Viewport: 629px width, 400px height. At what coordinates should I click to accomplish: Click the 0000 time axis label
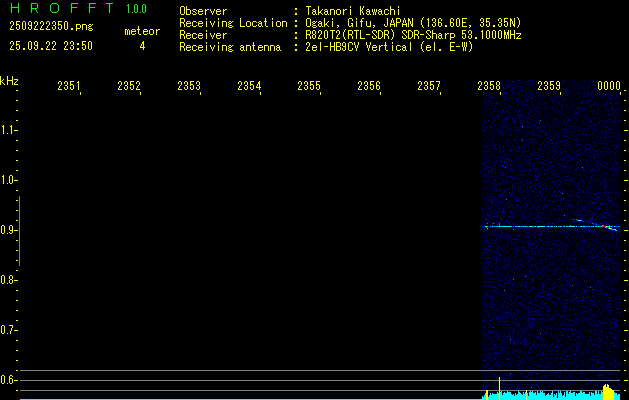[x=609, y=86]
